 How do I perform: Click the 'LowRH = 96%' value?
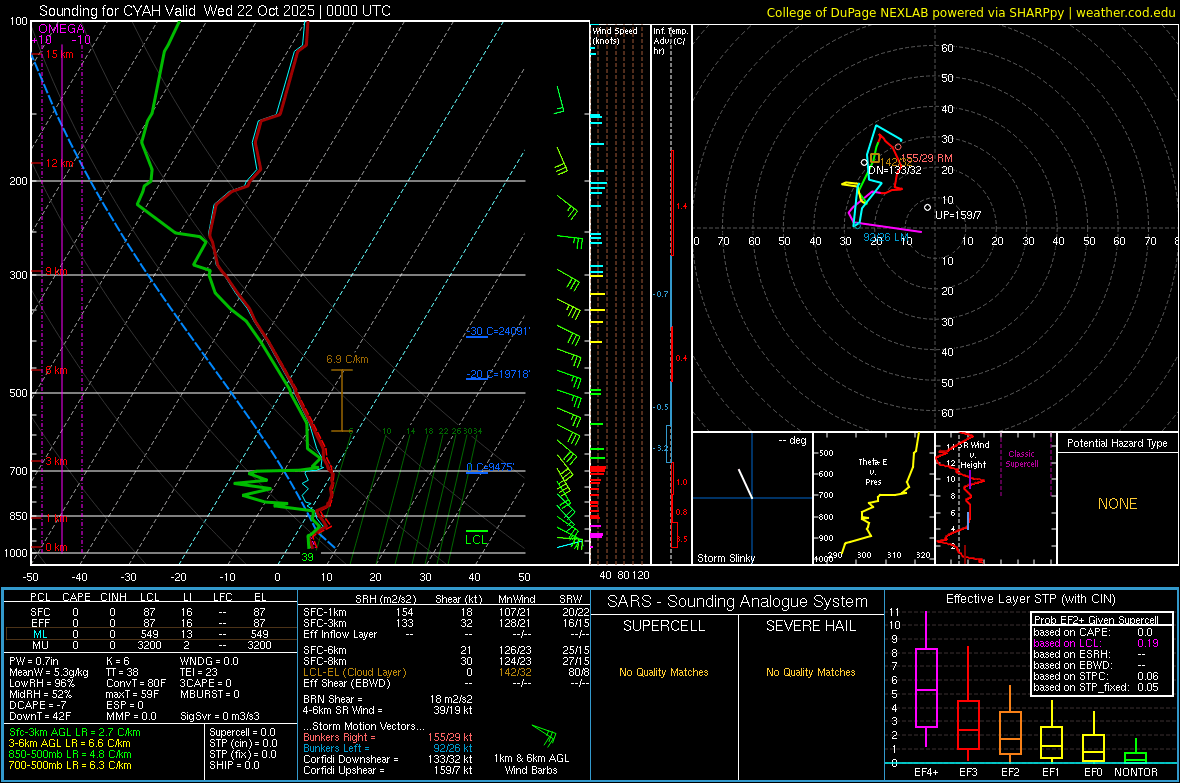[x=41, y=683]
